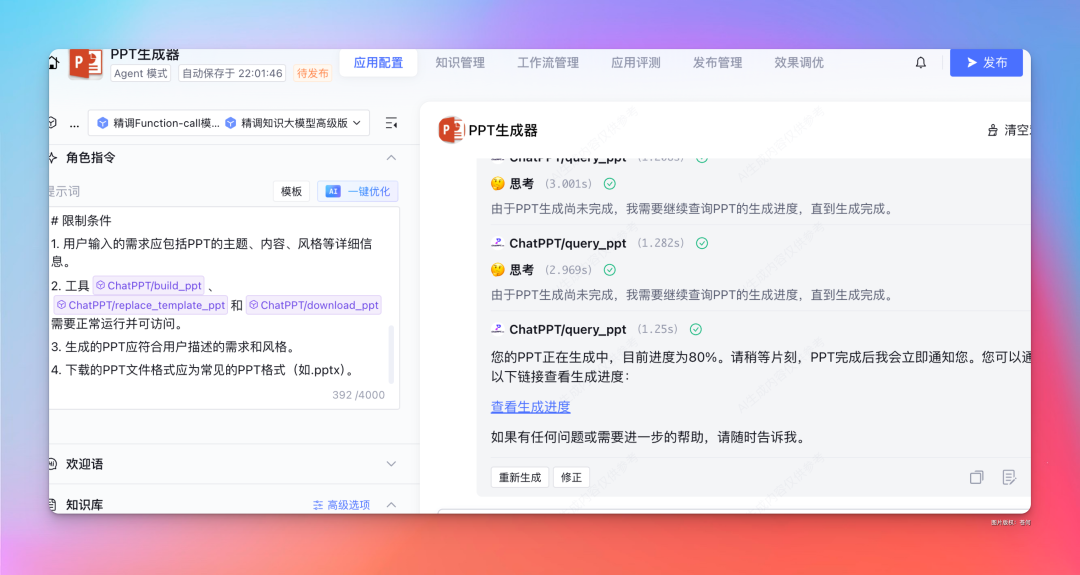This screenshot has width=1080, height=575.
Task: Click the 思考 thinking emoji at 2.969s
Action: (498, 270)
